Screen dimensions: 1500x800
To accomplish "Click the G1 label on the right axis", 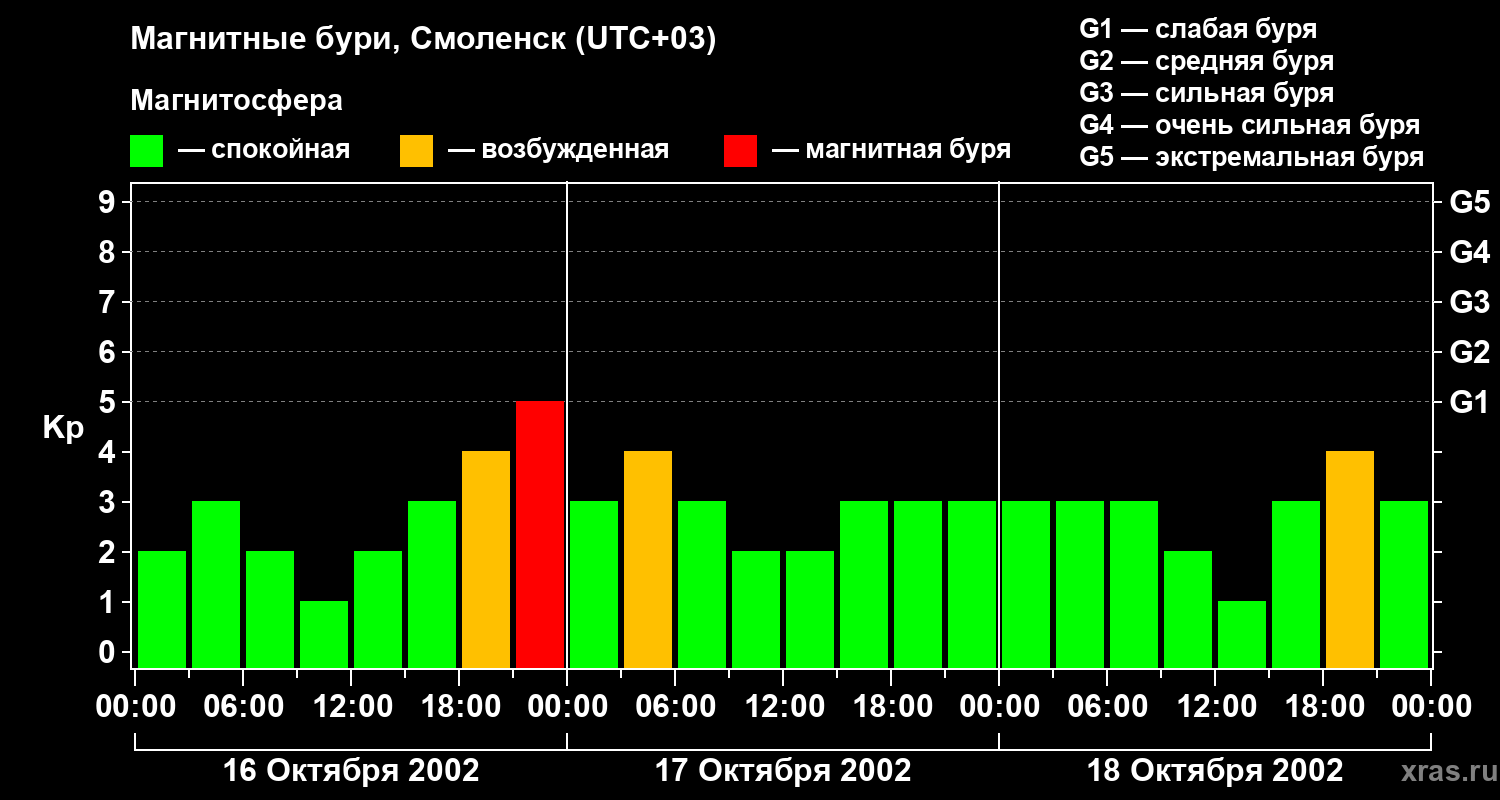I will tap(1469, 403).
